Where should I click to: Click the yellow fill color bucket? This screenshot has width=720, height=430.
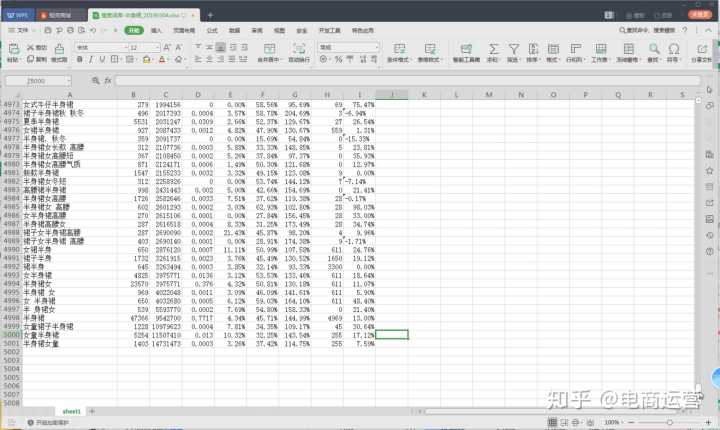146,59
